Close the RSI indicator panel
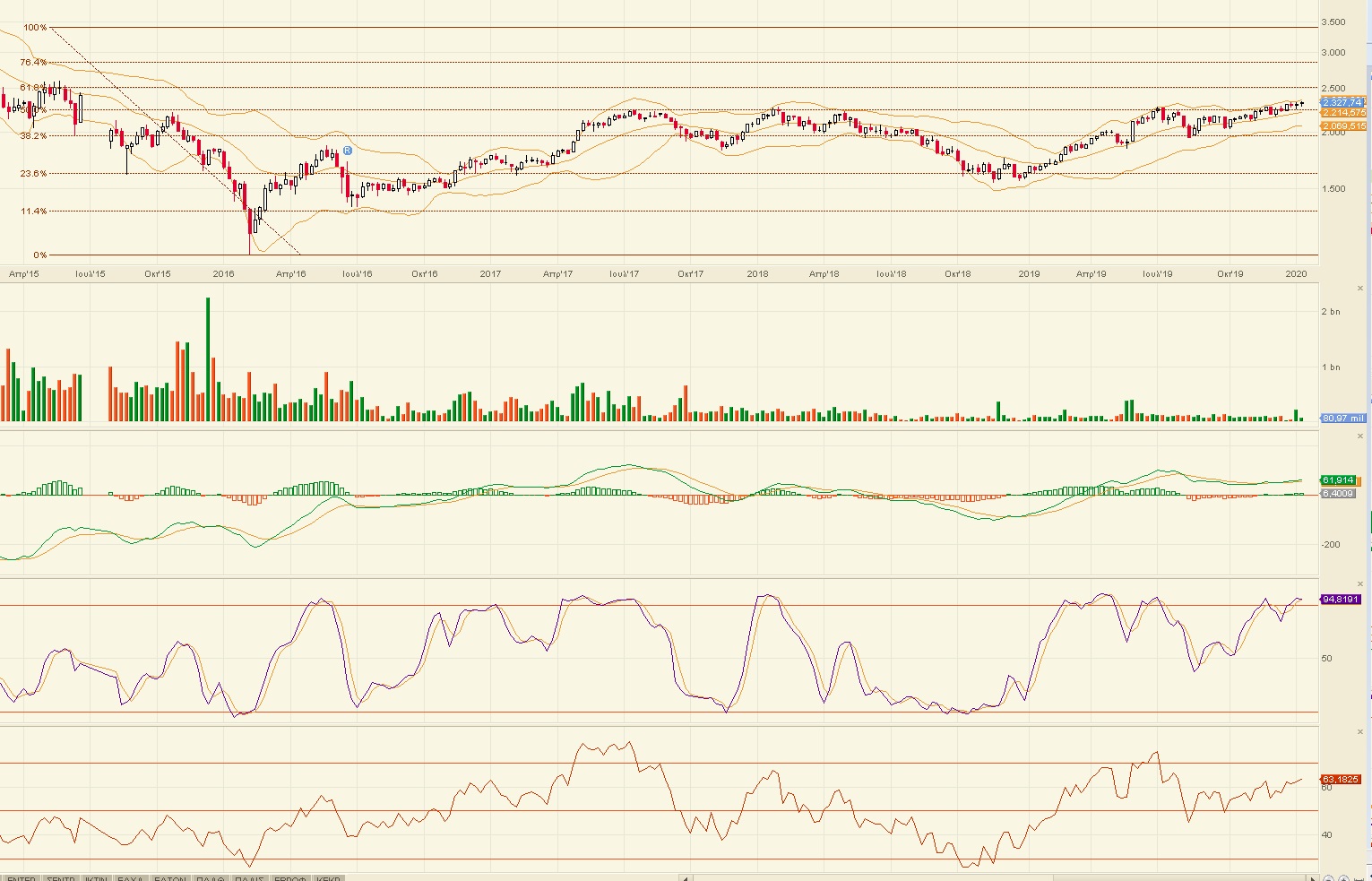This screenshot has width=1372, height=881. (x=1360, y=732)
